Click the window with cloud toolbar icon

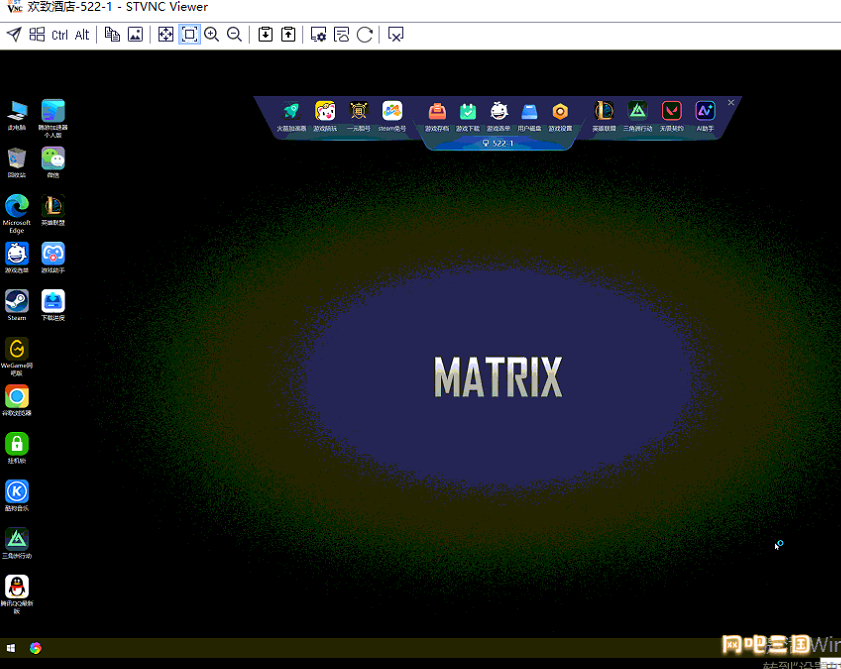click(x=342, y=35)
